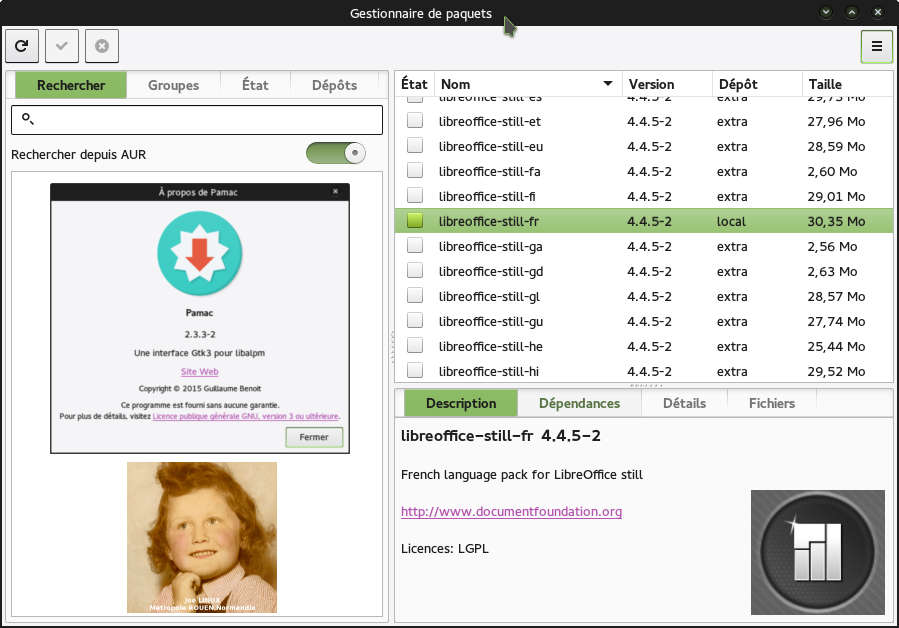Tick the libreoffice-still-gl checkbox
Image resolution: width=899 pixels, height=628 pixels.
click(x=415, y=295)
